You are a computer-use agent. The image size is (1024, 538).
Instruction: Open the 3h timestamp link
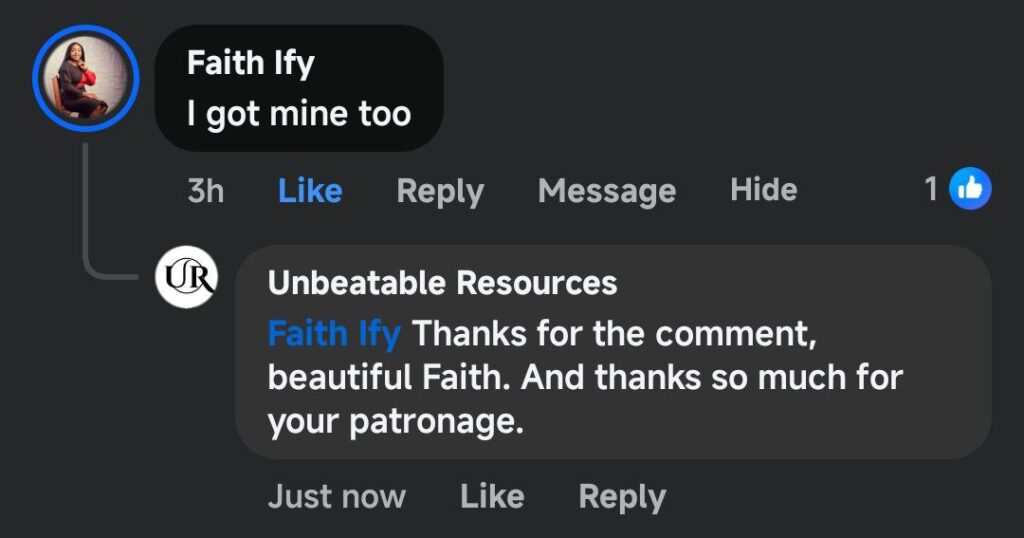[x=206, y=190]
